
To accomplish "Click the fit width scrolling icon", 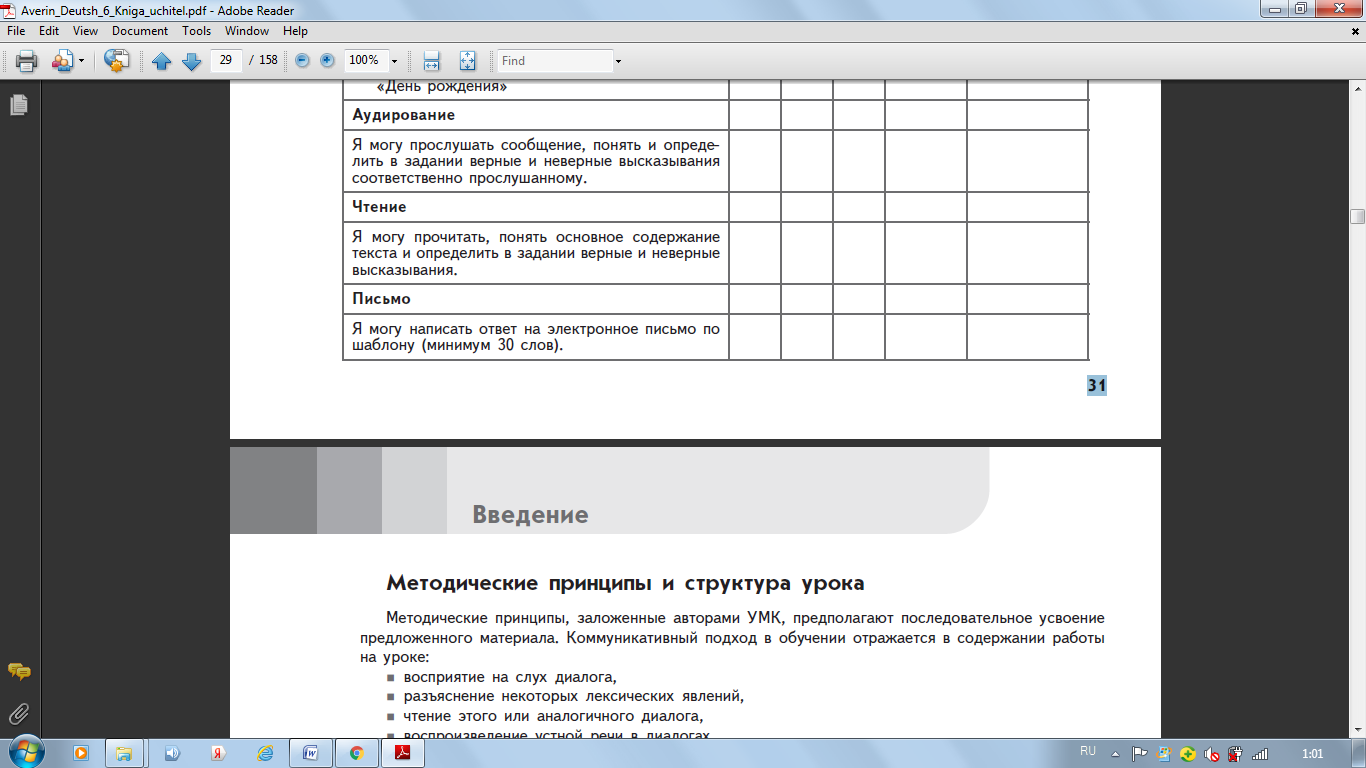I will point(431,61).
